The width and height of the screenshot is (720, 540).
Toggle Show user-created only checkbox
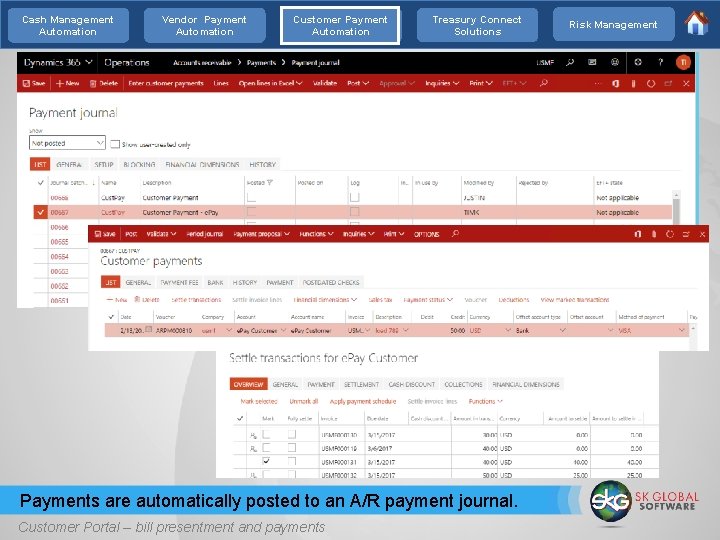[x=115, y=144]
